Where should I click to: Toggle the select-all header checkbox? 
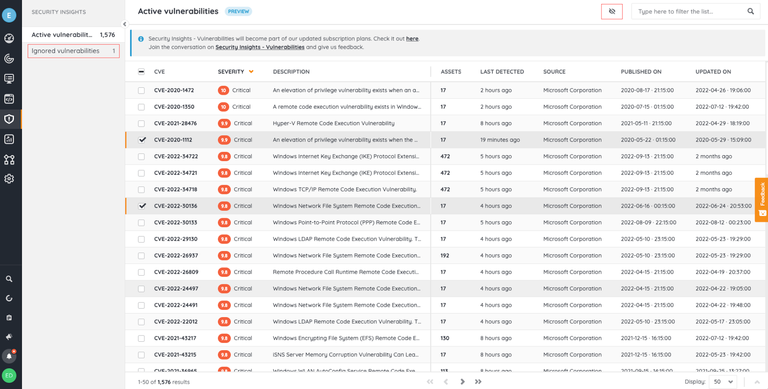tap(142, 72)
